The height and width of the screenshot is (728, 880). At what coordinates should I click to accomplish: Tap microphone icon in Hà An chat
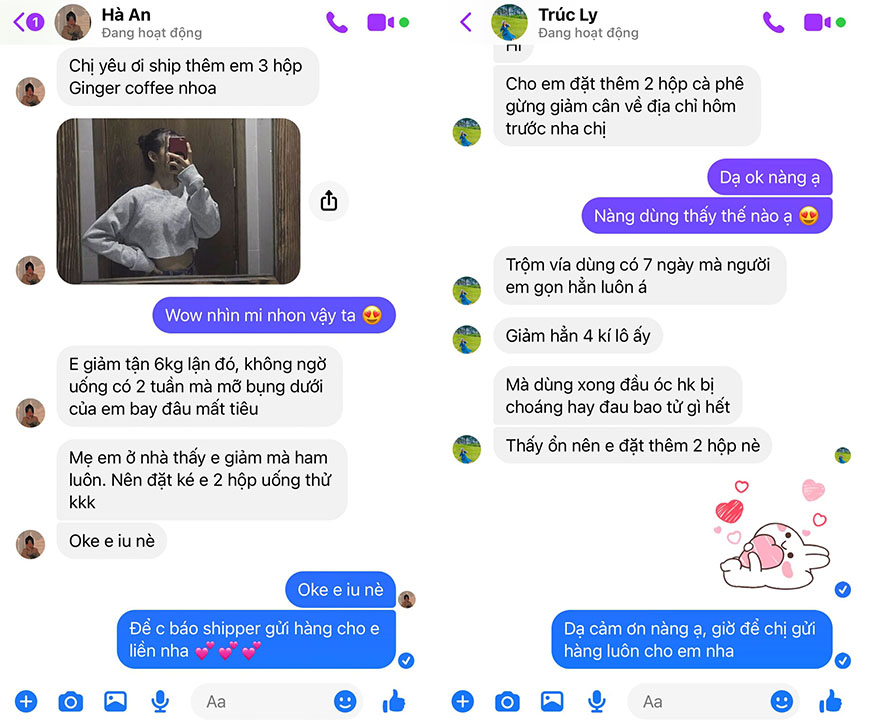point(160,702)
